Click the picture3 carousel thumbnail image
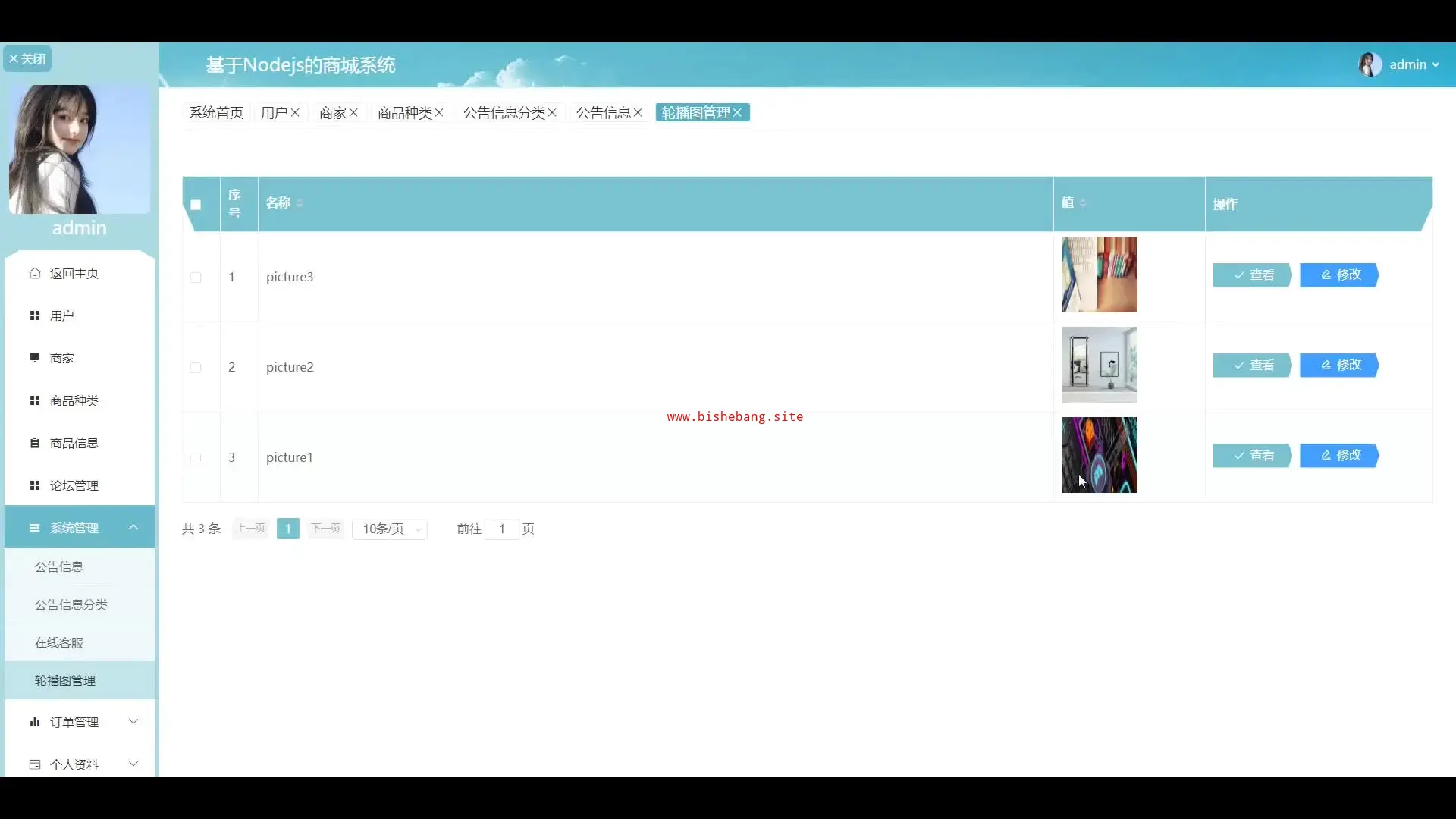1456x819 pixels. tap(1099, 275)
